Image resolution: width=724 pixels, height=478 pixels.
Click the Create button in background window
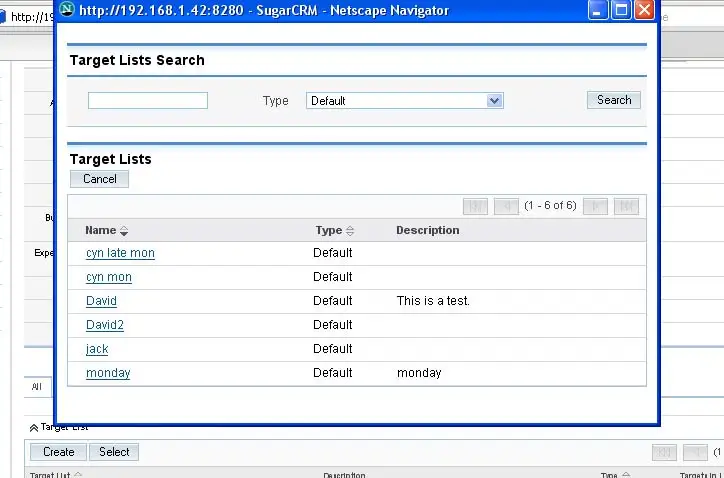click(x=58, y=452)
